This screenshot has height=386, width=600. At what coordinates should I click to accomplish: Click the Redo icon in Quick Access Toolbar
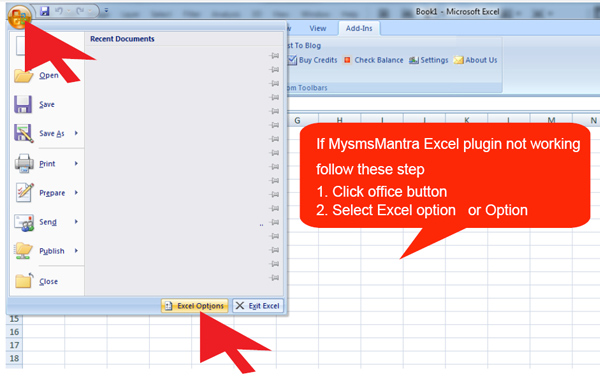[x=80, y=11]
